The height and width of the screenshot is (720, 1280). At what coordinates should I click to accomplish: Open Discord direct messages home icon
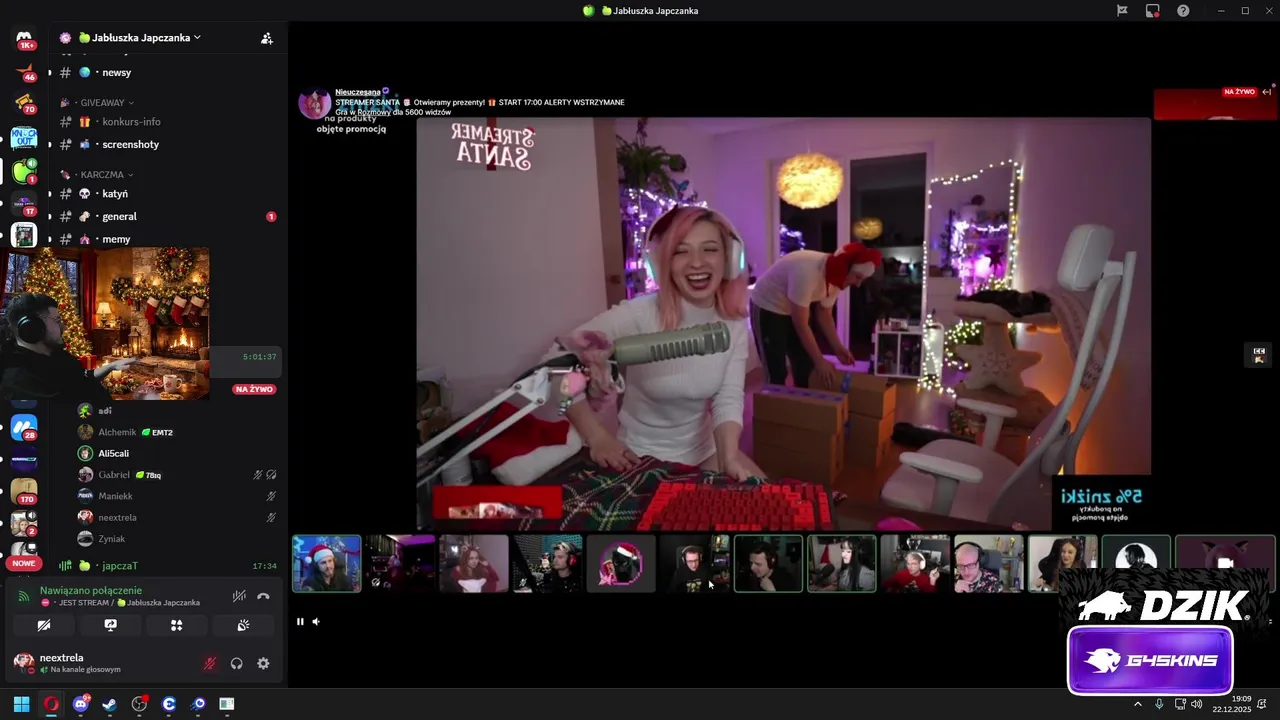[x=24, y=39]
